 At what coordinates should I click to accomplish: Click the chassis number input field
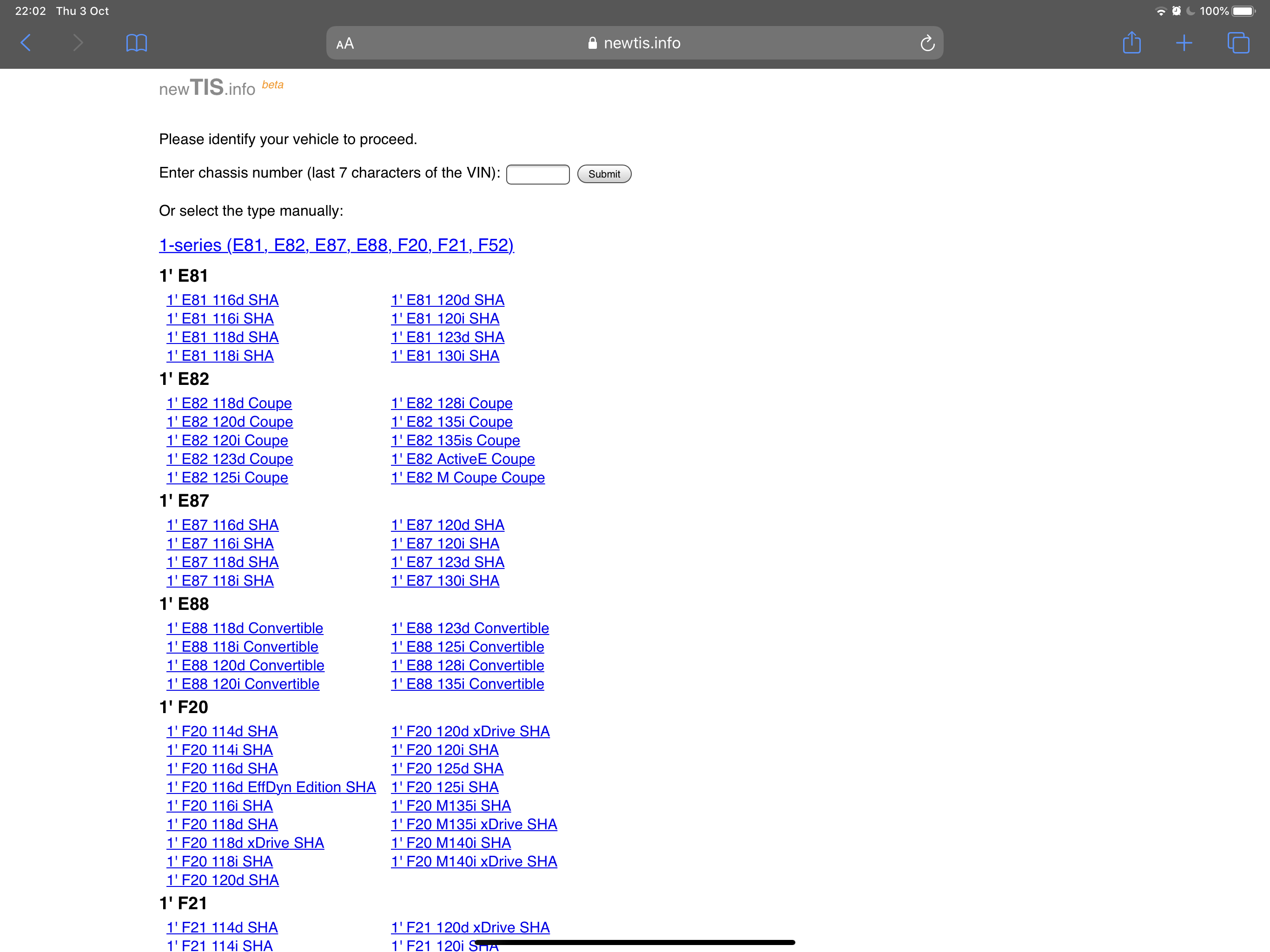coord(537,174)
